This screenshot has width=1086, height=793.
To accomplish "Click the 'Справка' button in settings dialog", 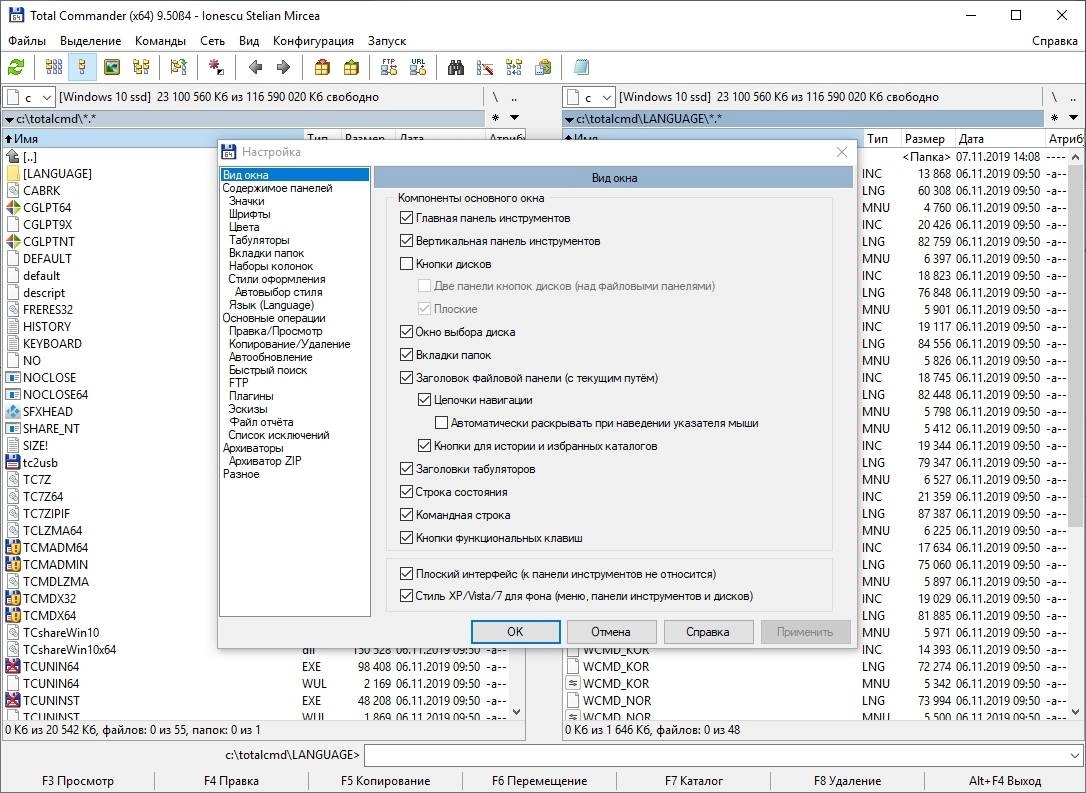I will (708, 632).
